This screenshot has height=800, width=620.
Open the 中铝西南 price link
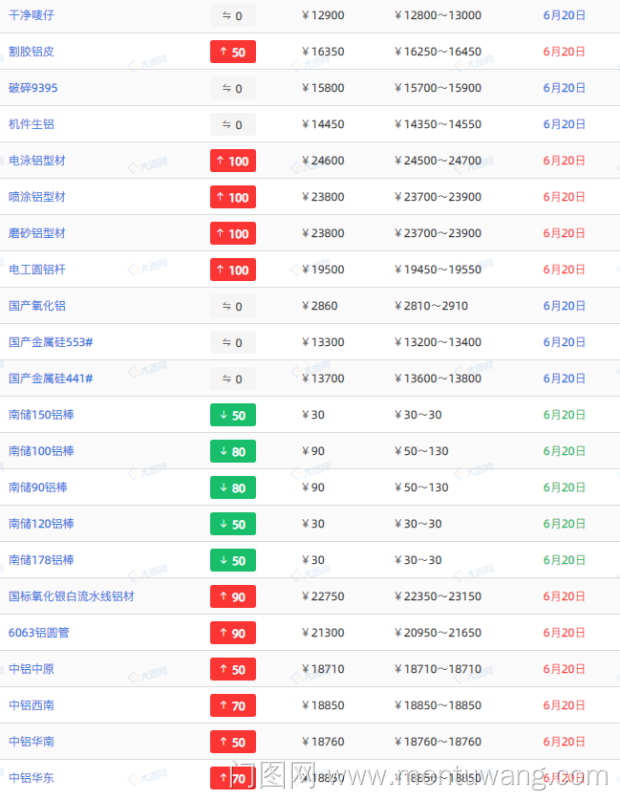click(x=31, y=705)
